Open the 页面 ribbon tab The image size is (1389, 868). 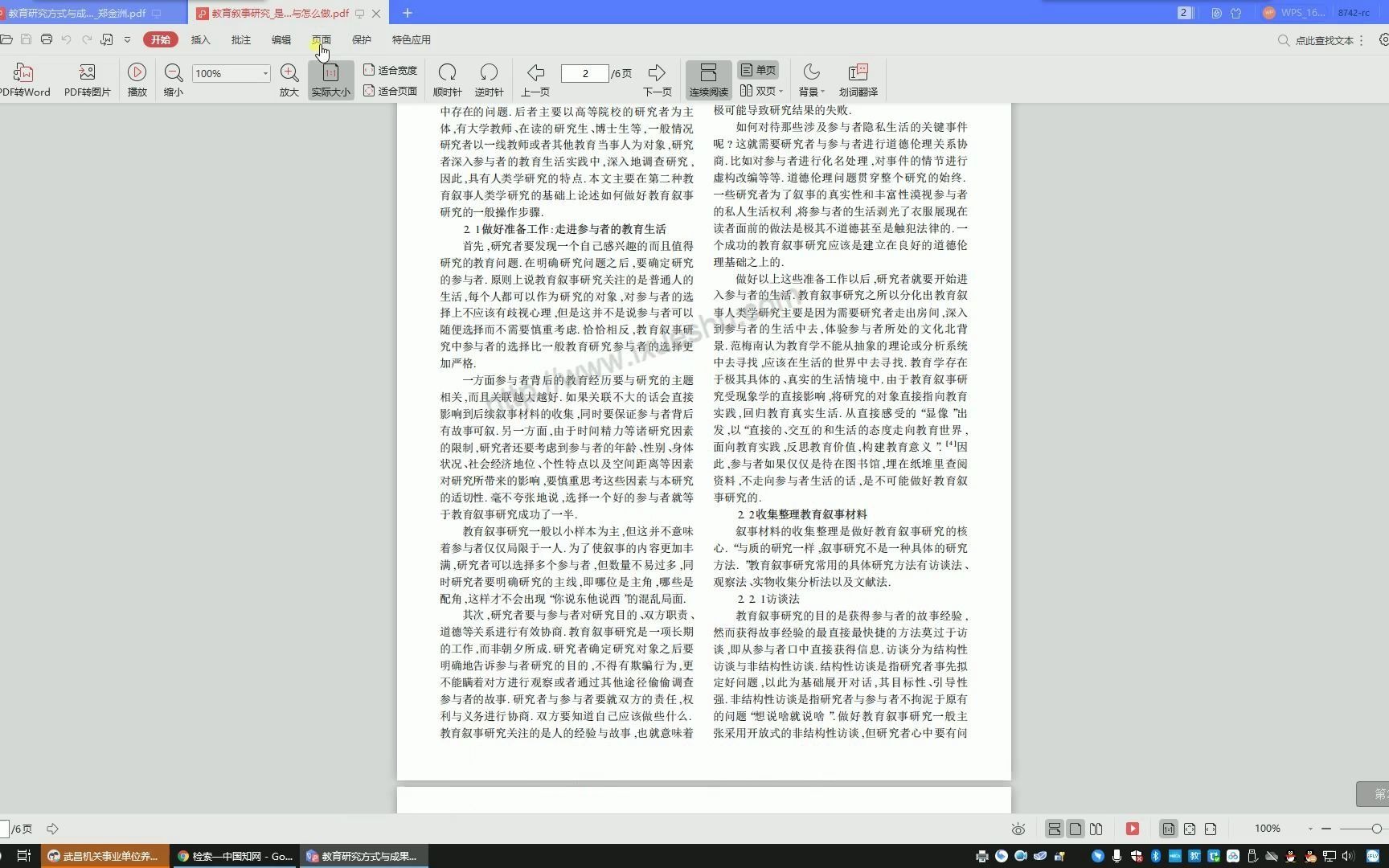(322, 39)
